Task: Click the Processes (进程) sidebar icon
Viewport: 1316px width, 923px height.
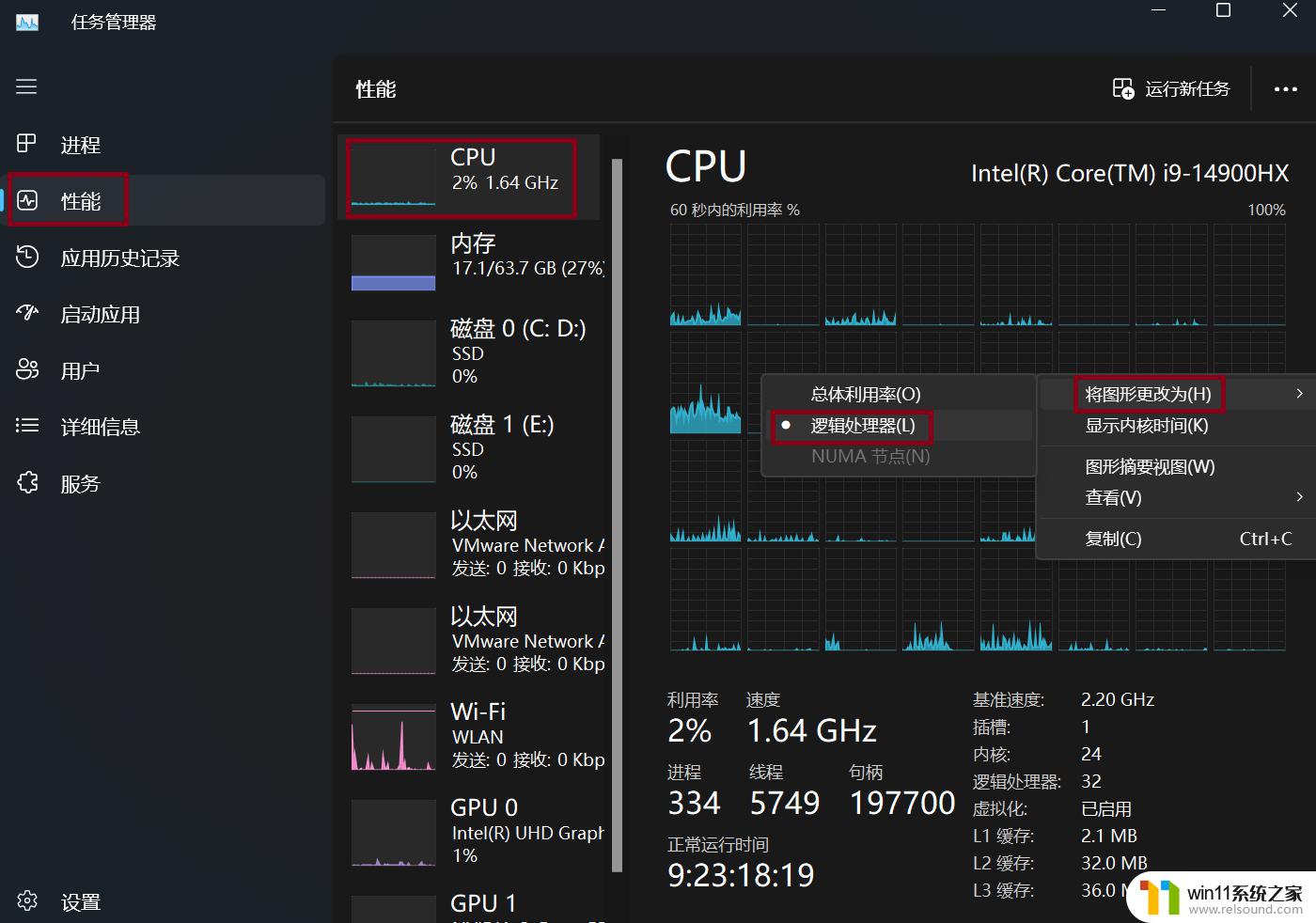Action: click(26, 144)
